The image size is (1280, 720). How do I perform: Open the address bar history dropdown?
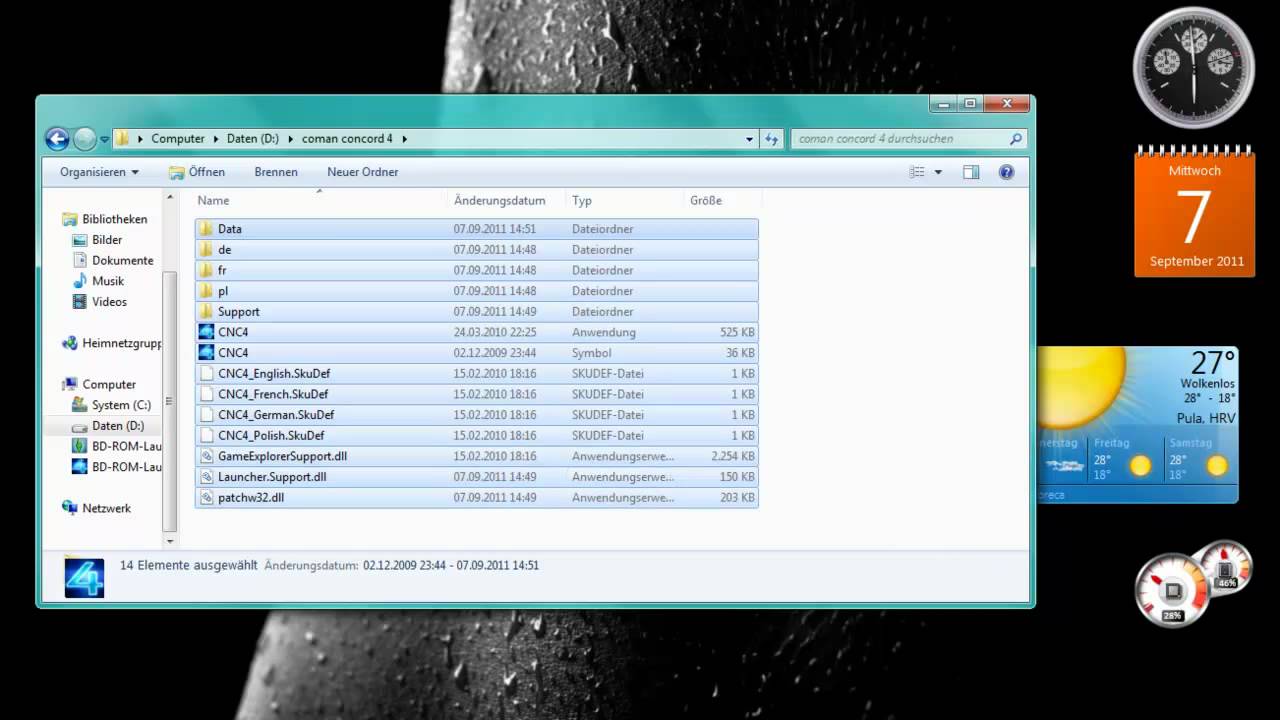coord(749,139)
